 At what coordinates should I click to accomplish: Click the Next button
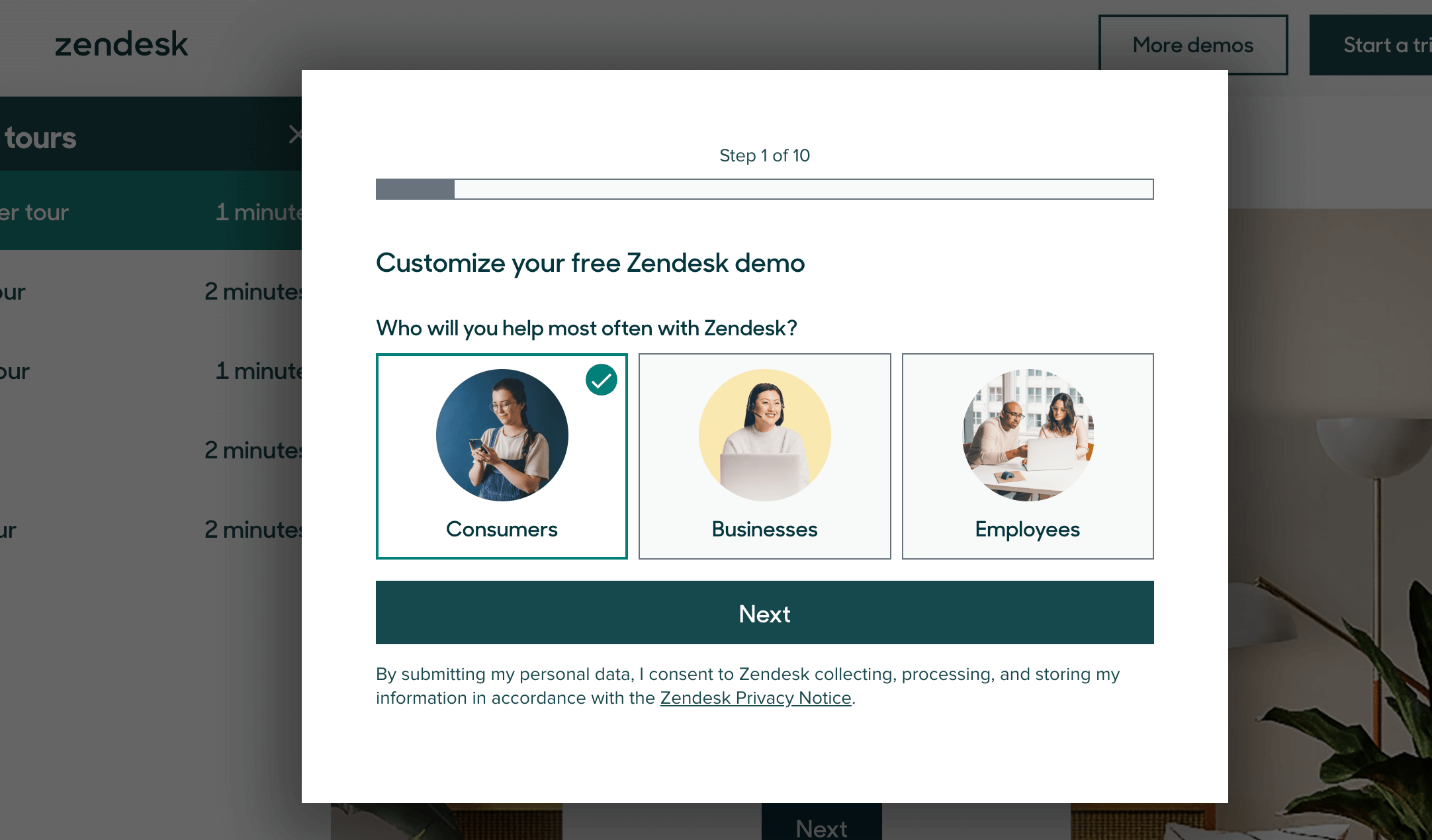(764, 612)
